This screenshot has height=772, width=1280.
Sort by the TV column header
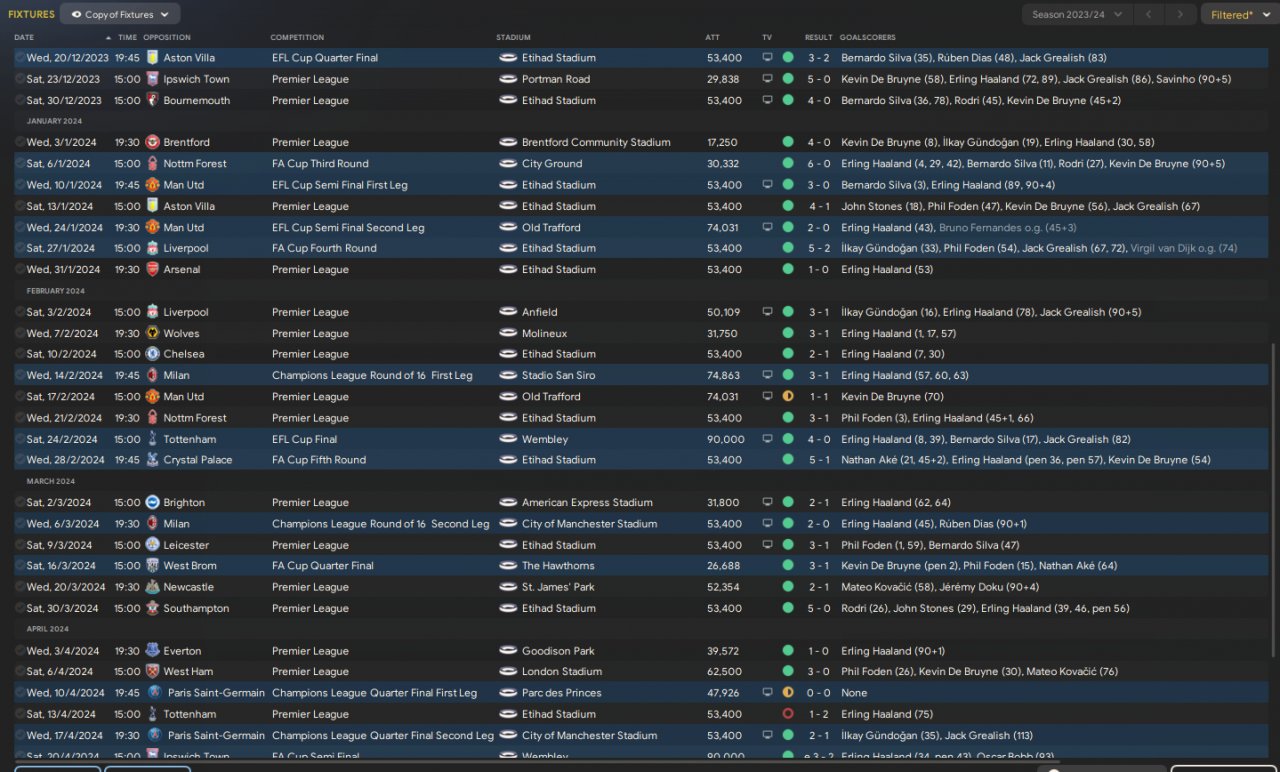click(x=767, y=37)
